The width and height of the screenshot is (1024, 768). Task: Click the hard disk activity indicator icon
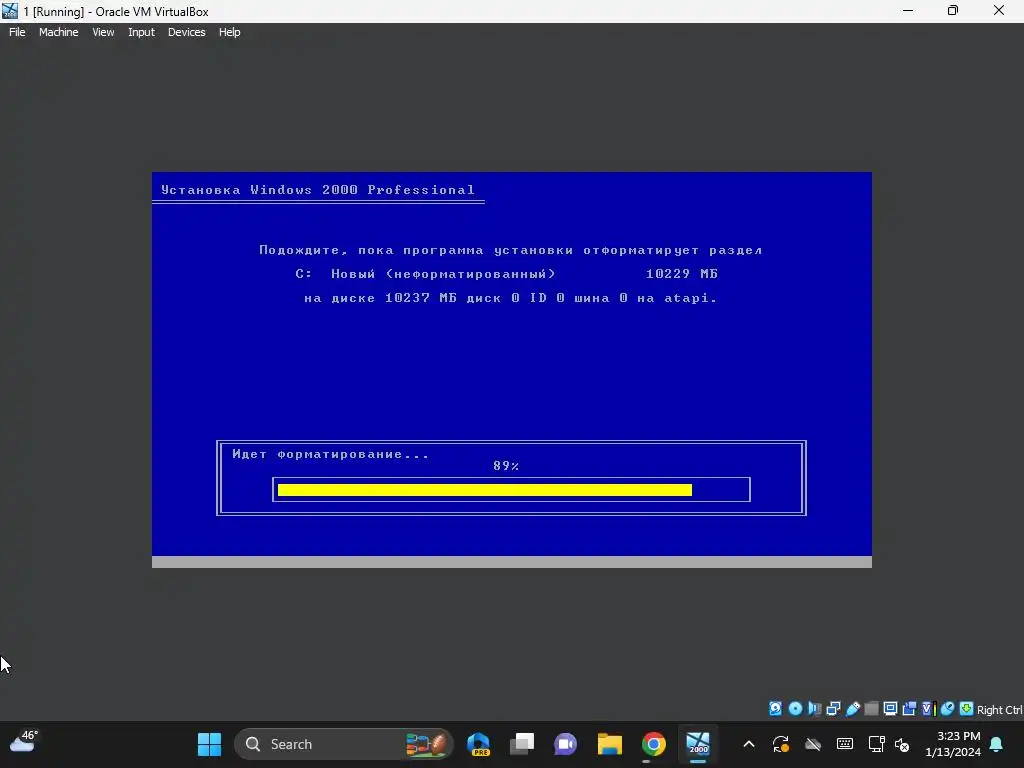tap(775, 709)
